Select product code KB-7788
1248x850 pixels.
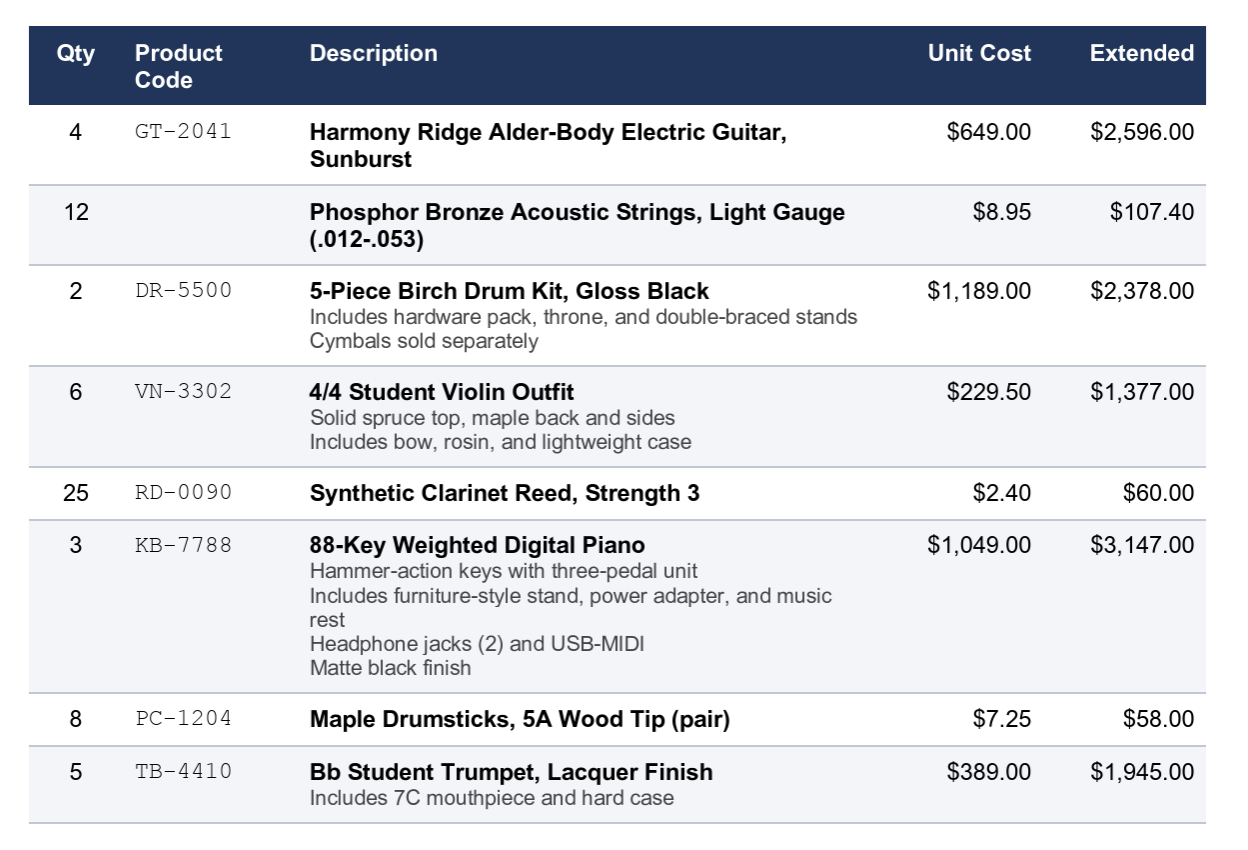[x=183, y=545]
